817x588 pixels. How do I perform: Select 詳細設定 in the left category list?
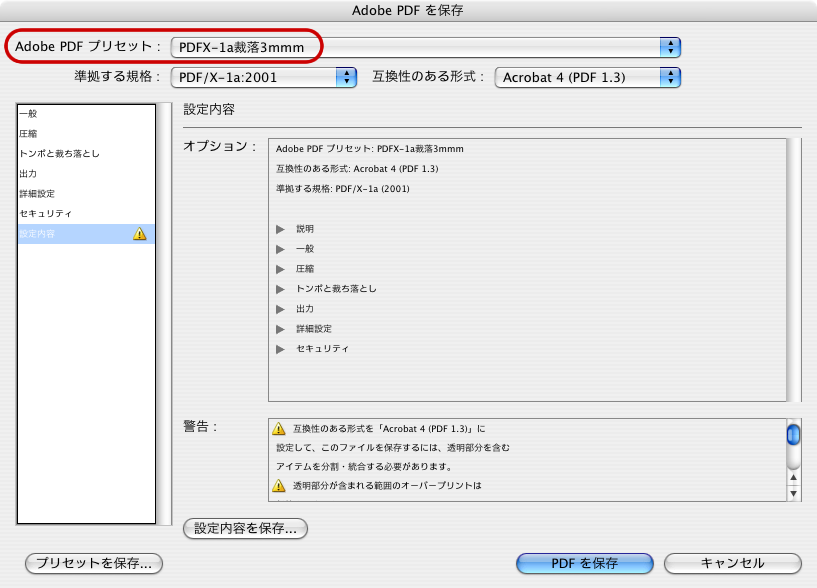86,193
